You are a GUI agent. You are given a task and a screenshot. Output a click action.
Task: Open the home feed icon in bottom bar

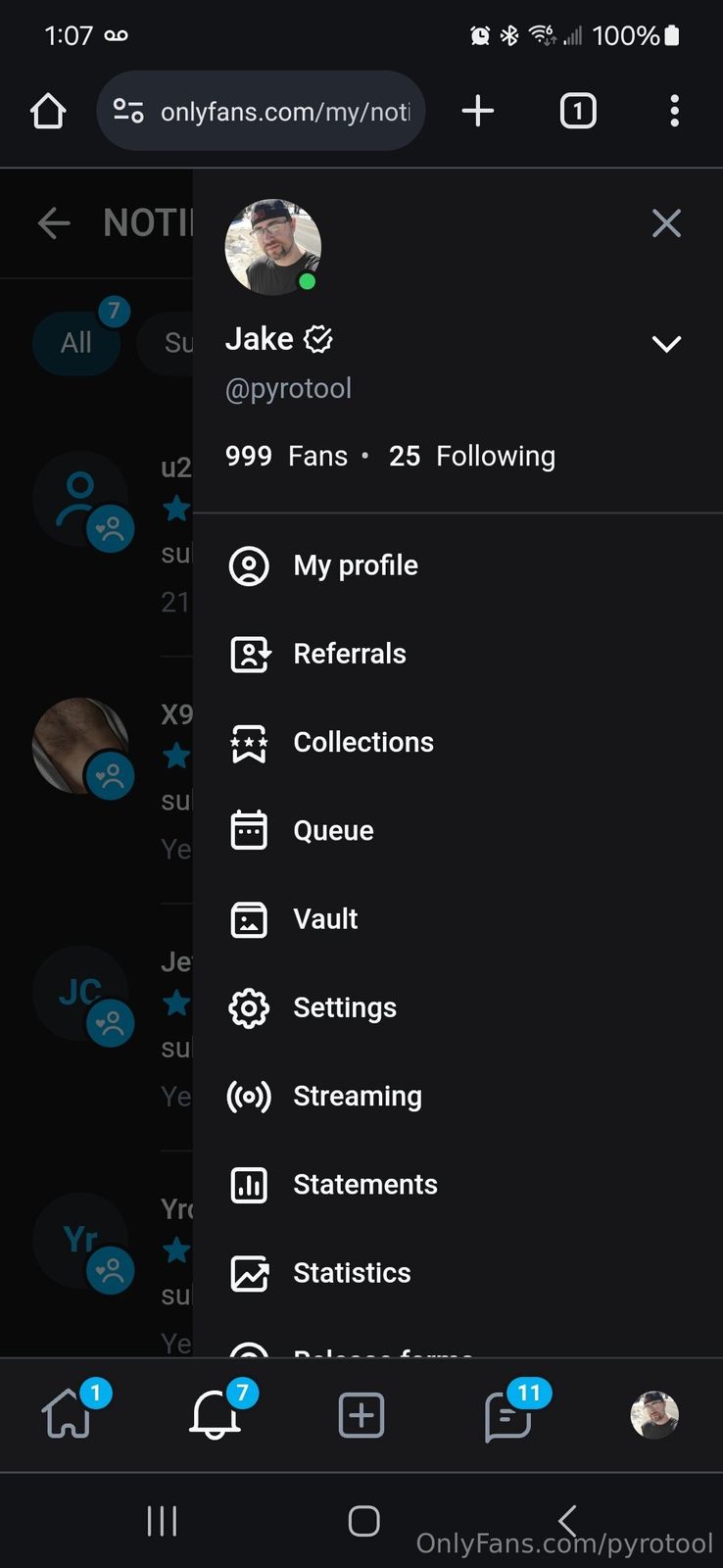point(69,1416)
